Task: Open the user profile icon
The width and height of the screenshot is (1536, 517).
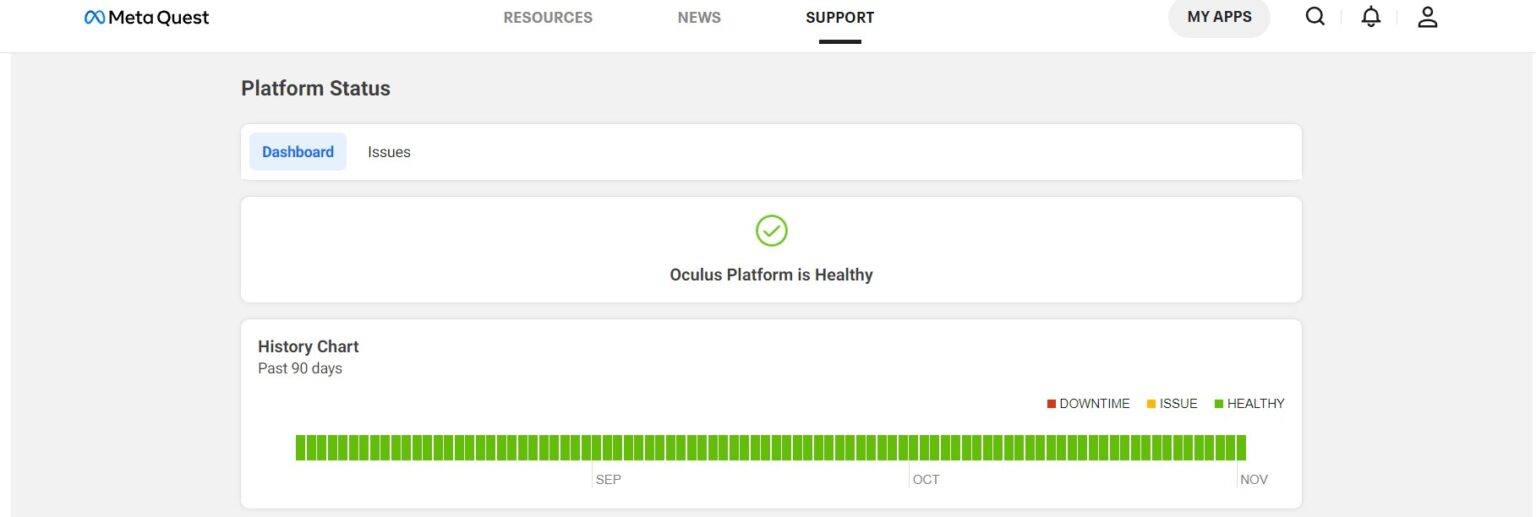Action: [x=1427, y=17]
